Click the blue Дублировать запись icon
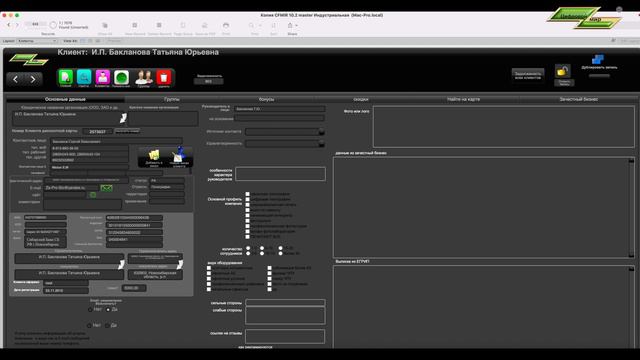Image resolution: width=640 pixels, height=360 pixels. pos(598,60)
